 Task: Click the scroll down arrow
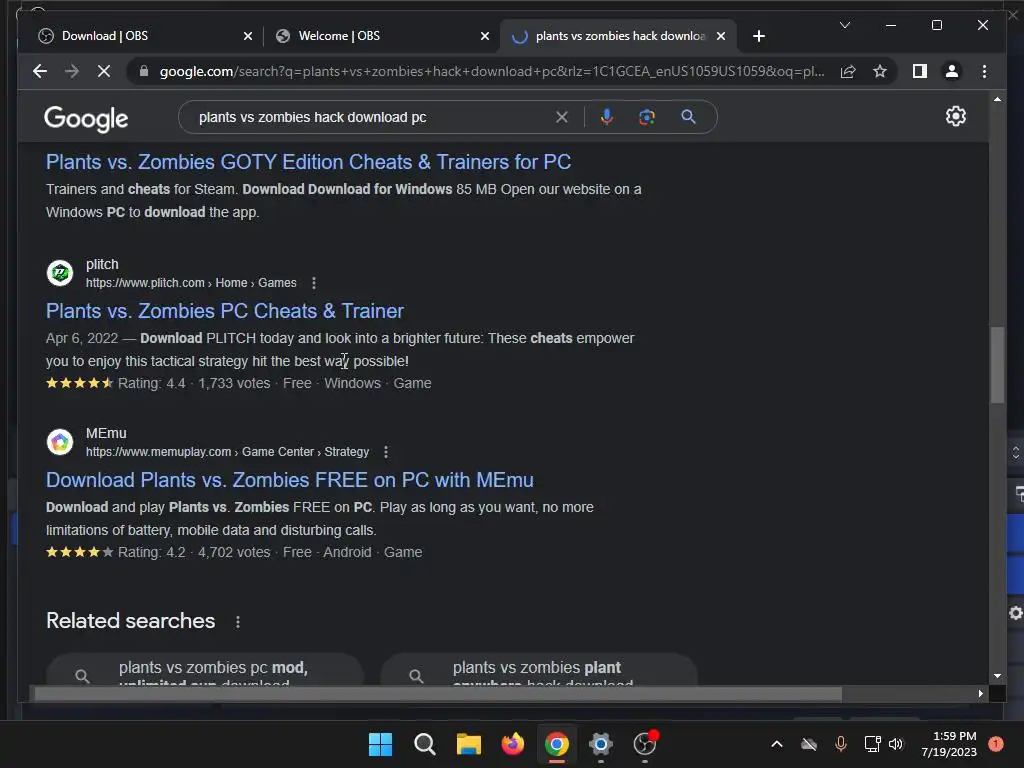[997, 676]
